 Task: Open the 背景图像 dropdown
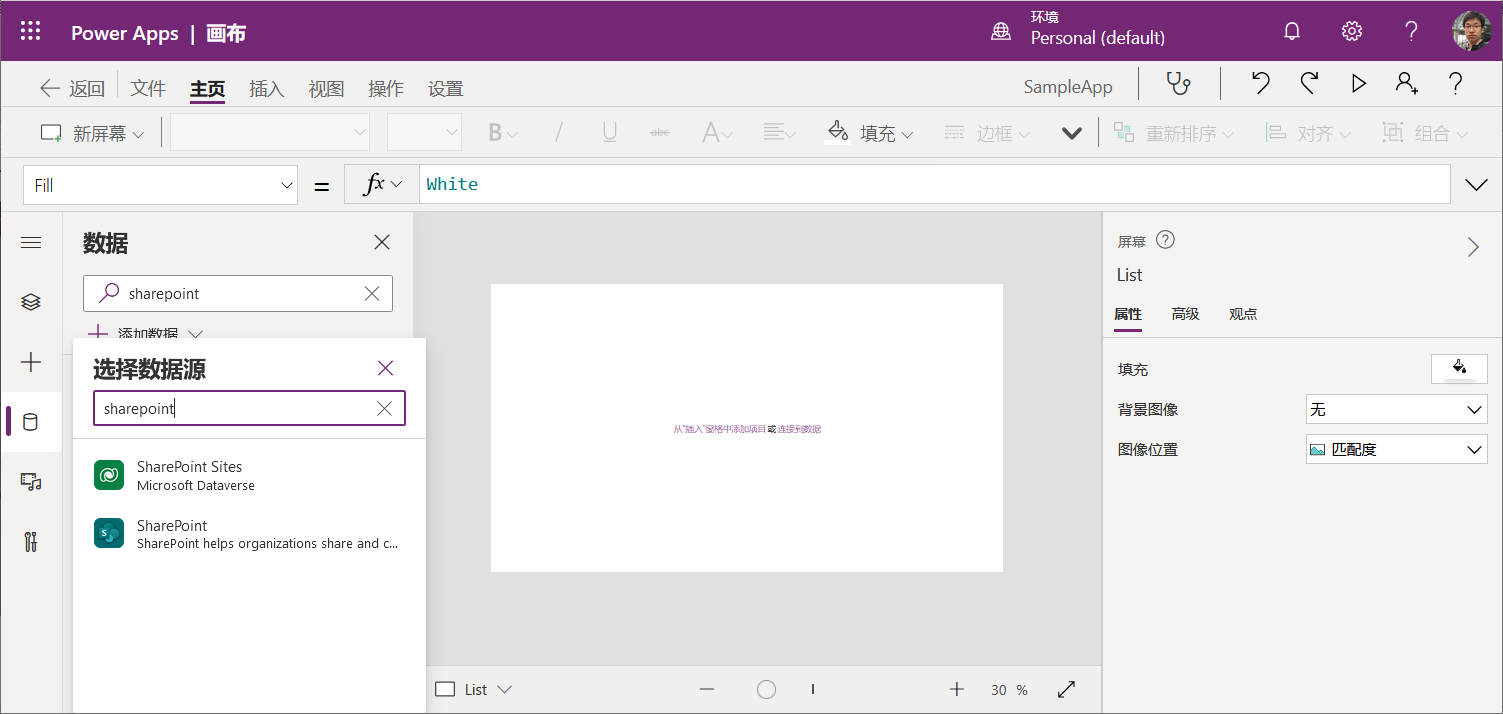click(x=1397, y=409)
